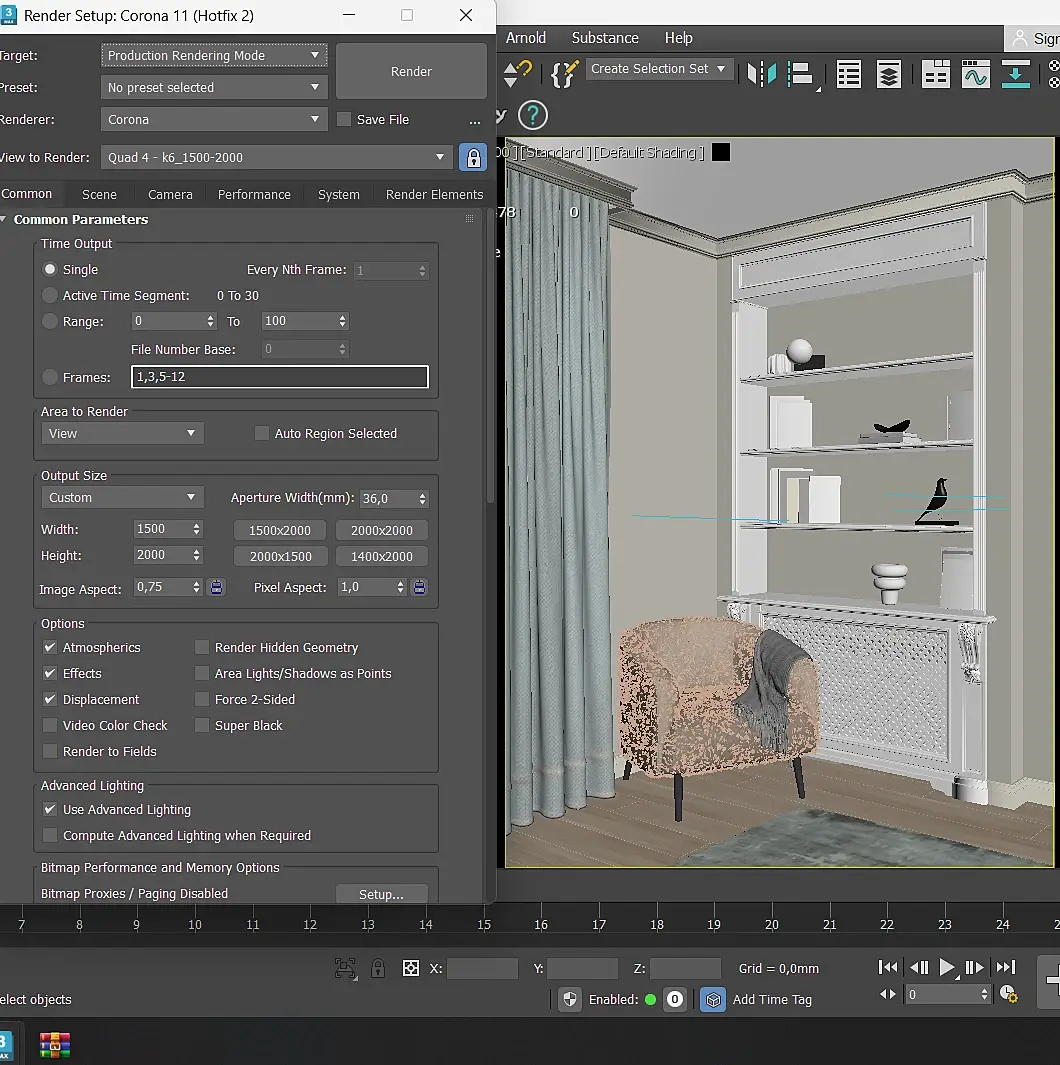Toggle the viewport lock next to View to Render
1060x1065 pixels.
(473, 157)
